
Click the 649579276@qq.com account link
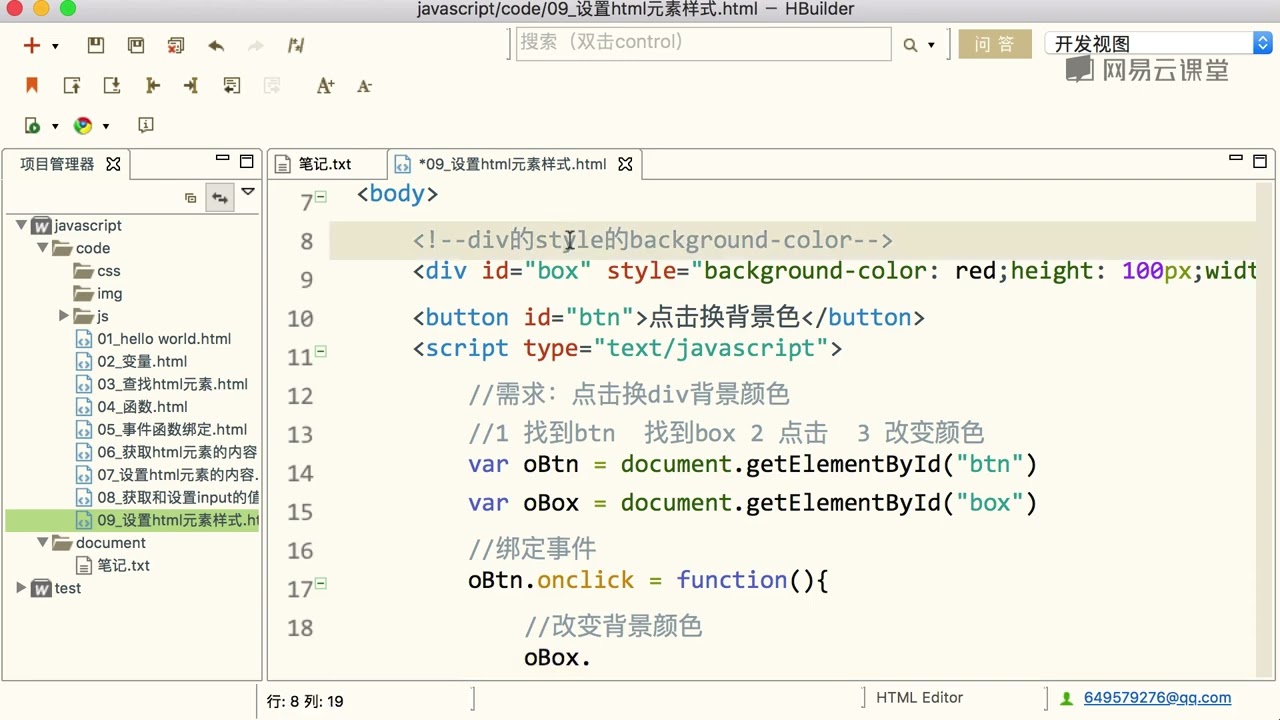point(1157,698)
